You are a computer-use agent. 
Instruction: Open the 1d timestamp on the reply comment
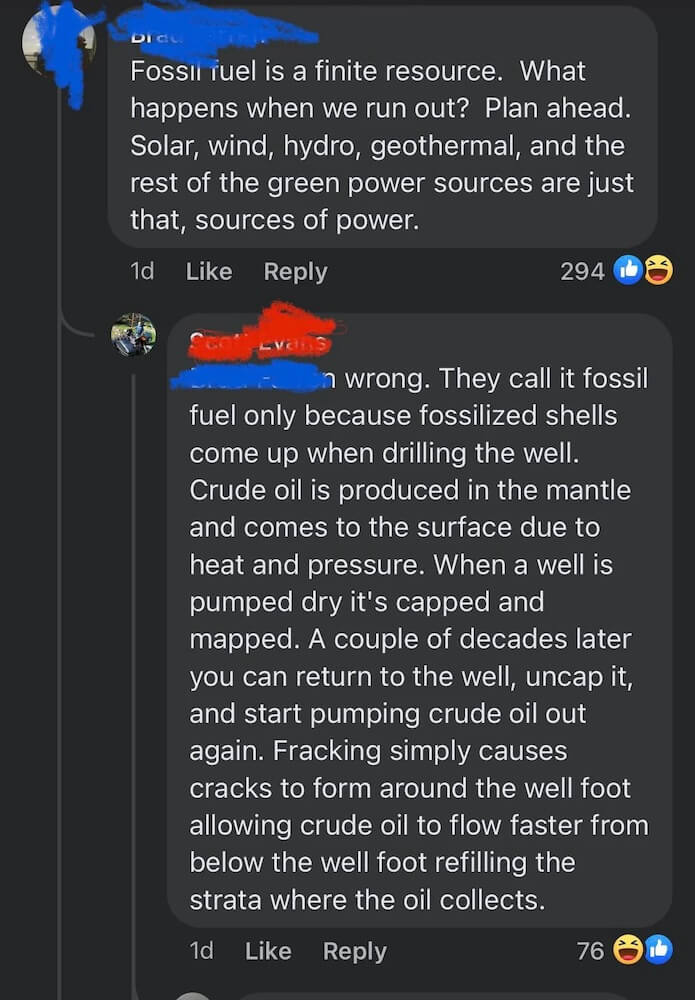(x=201, y=950)
